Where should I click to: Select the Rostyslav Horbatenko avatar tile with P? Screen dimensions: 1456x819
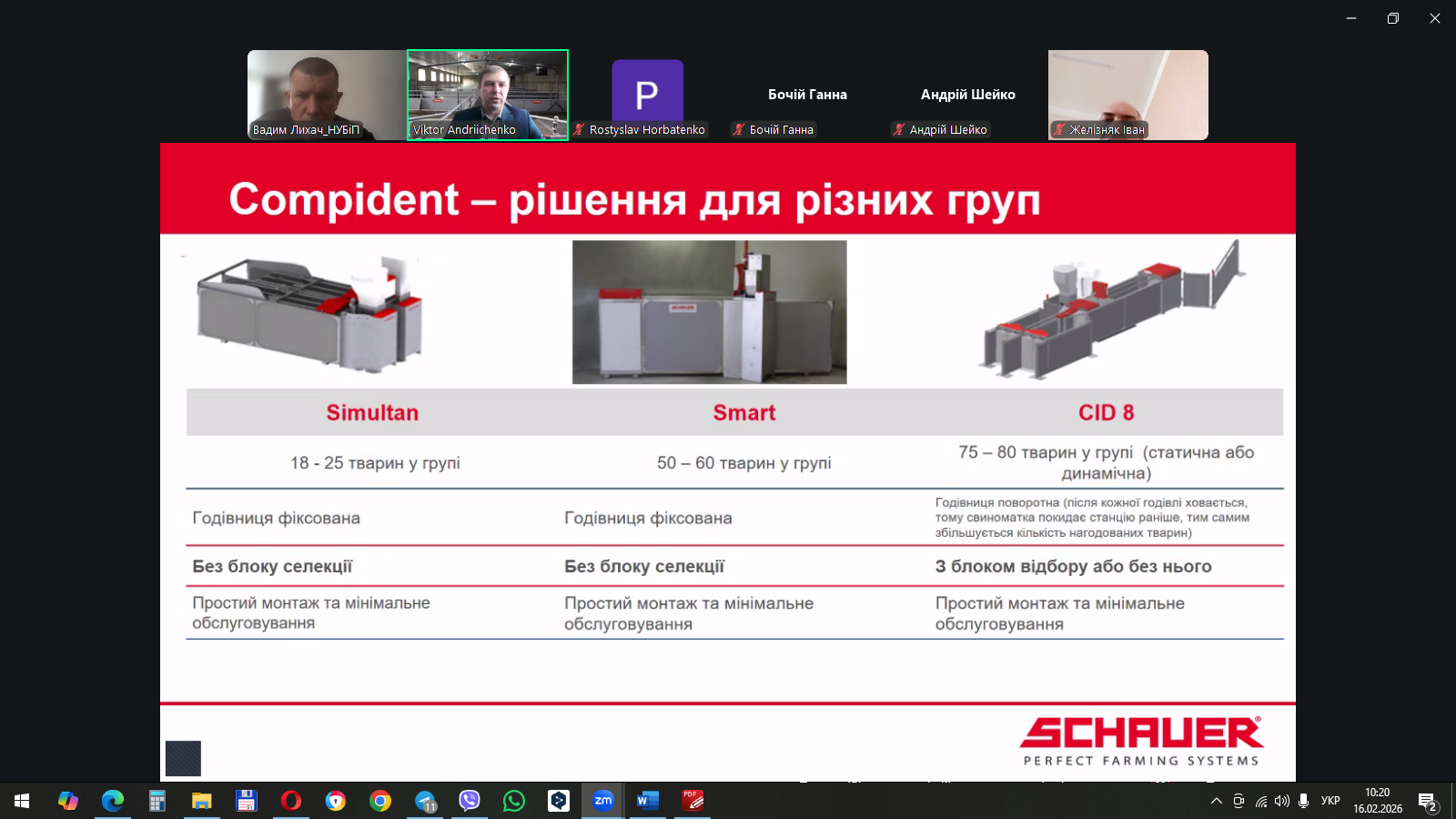(x=648, y=95)
